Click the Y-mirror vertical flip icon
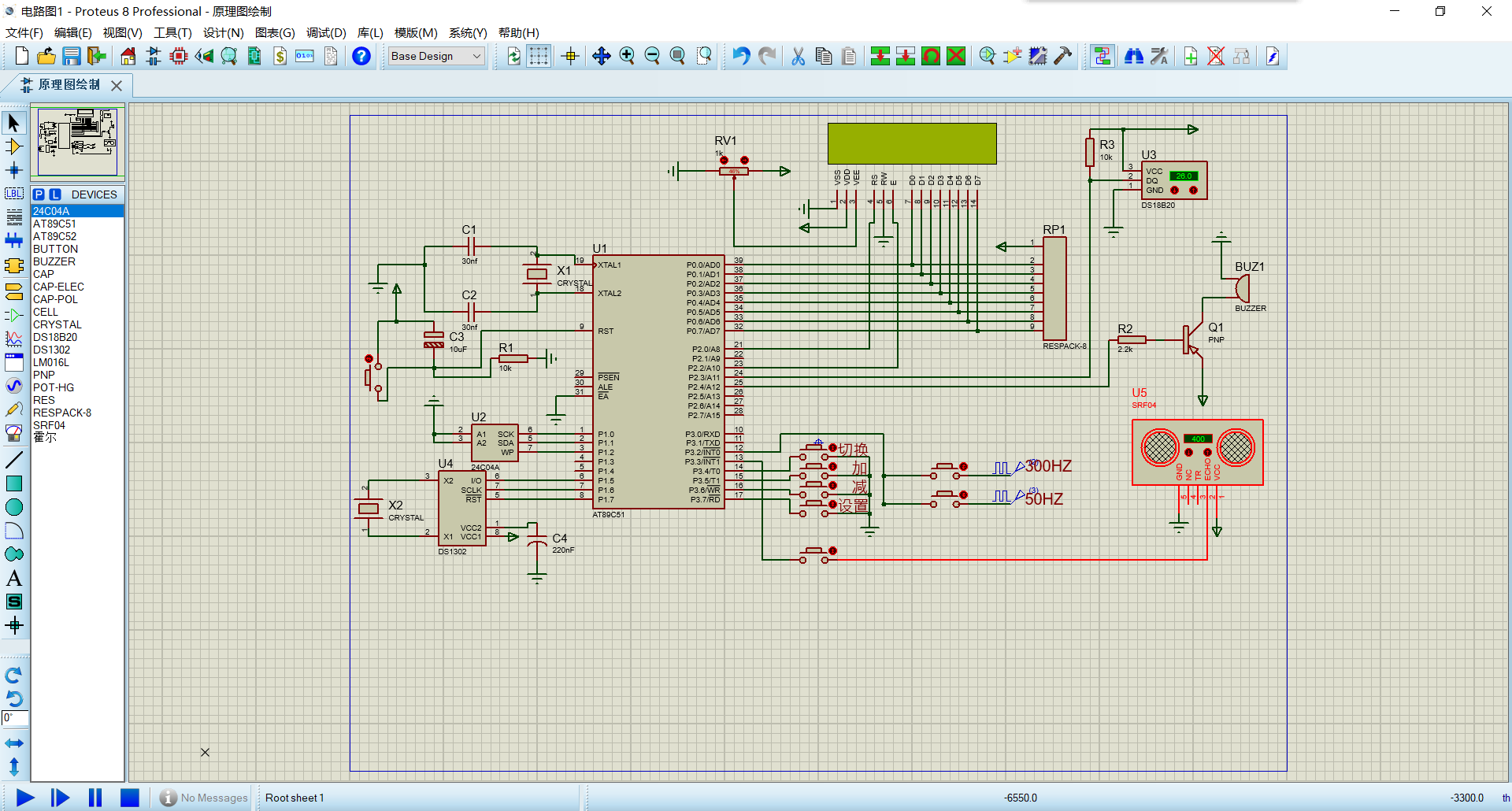The width and height of the screenshot is (1512, 811). click(14, 766)
